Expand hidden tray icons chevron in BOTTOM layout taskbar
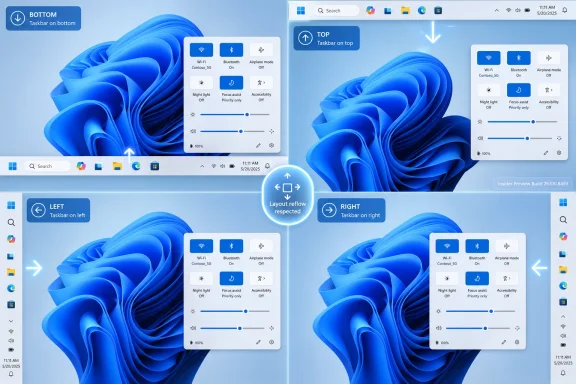 [x=202, y=166]
